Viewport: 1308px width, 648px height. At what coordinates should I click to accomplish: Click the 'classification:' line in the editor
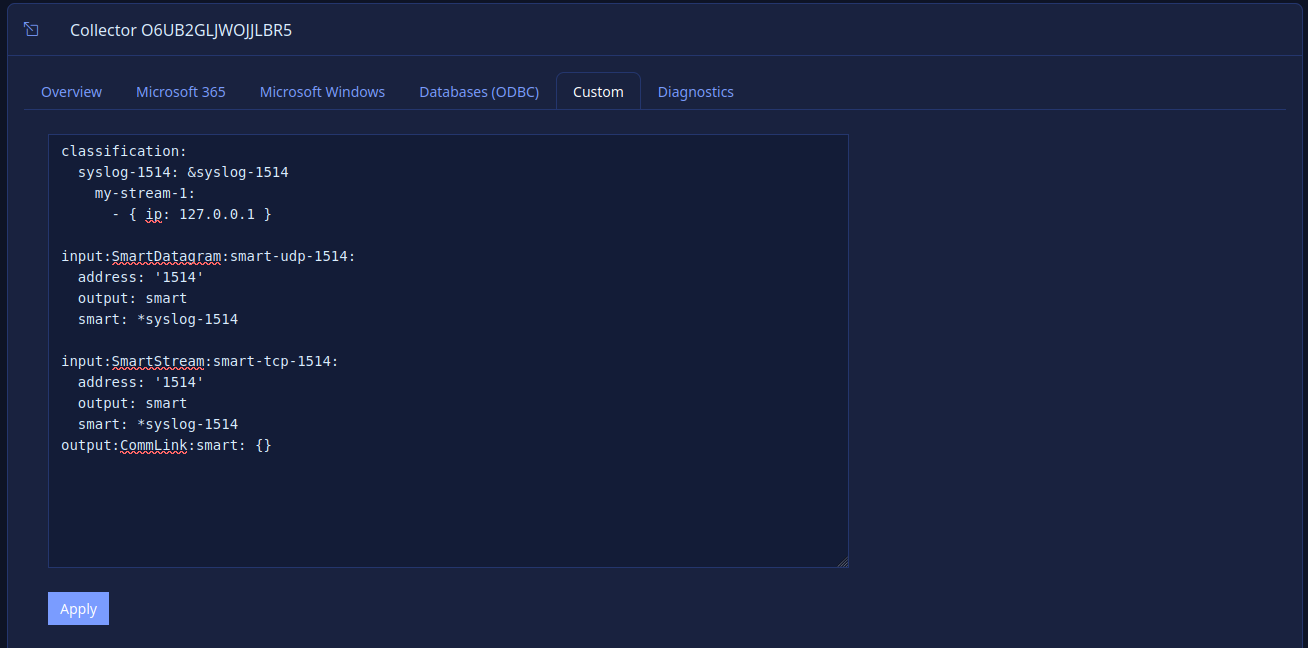pos(124,151)
